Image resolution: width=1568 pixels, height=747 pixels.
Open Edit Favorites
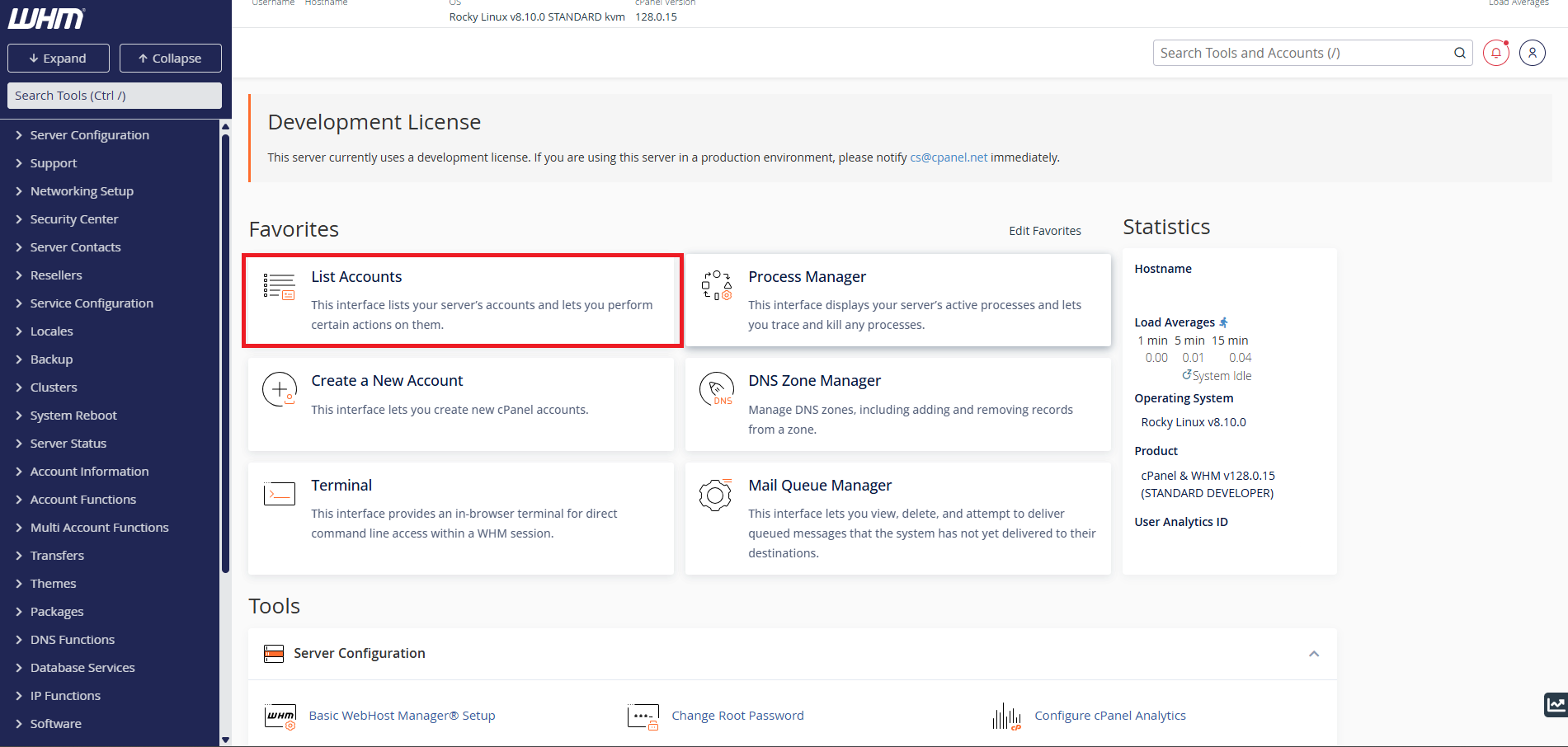(x=1045, y=231)
